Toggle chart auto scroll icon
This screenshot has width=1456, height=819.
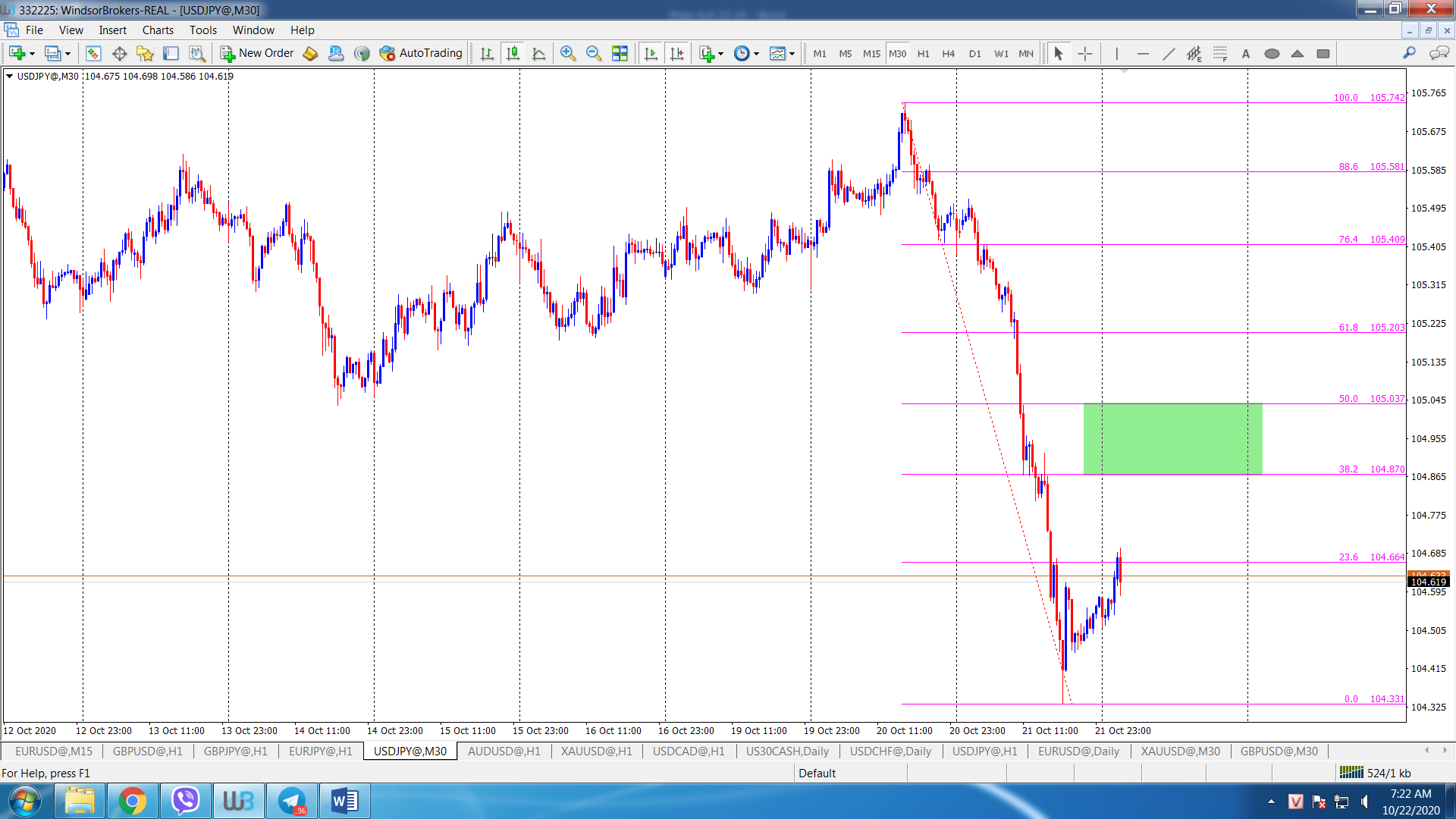(651, 53)
